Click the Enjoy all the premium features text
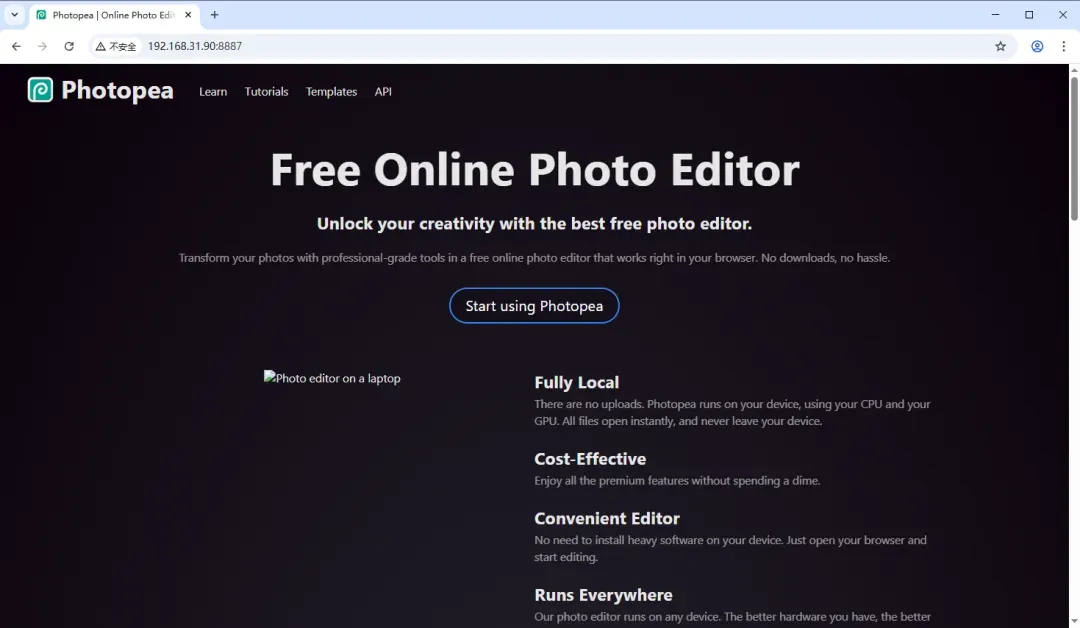Image resolution: width=1080 pixels, height=628 pixels. [677, 481]
